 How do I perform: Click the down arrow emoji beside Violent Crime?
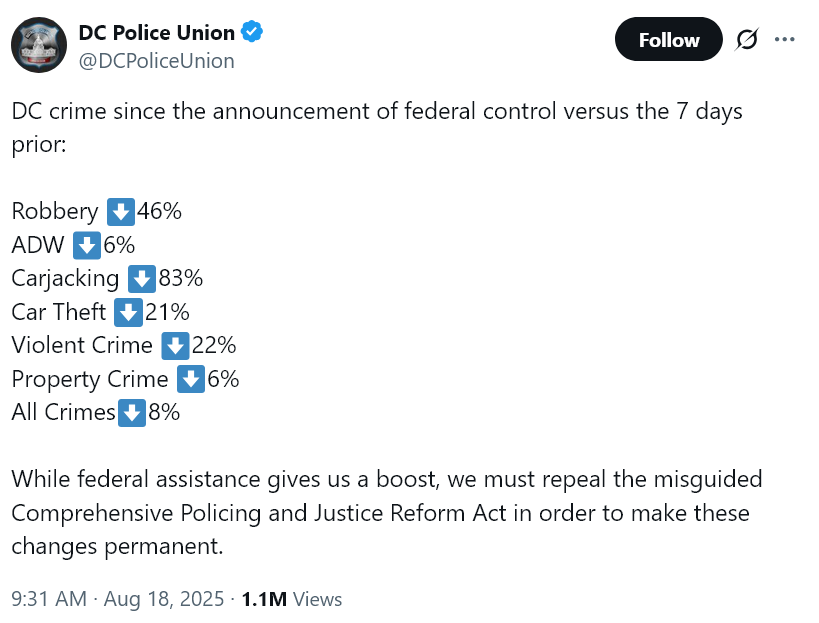pos(175,346)
